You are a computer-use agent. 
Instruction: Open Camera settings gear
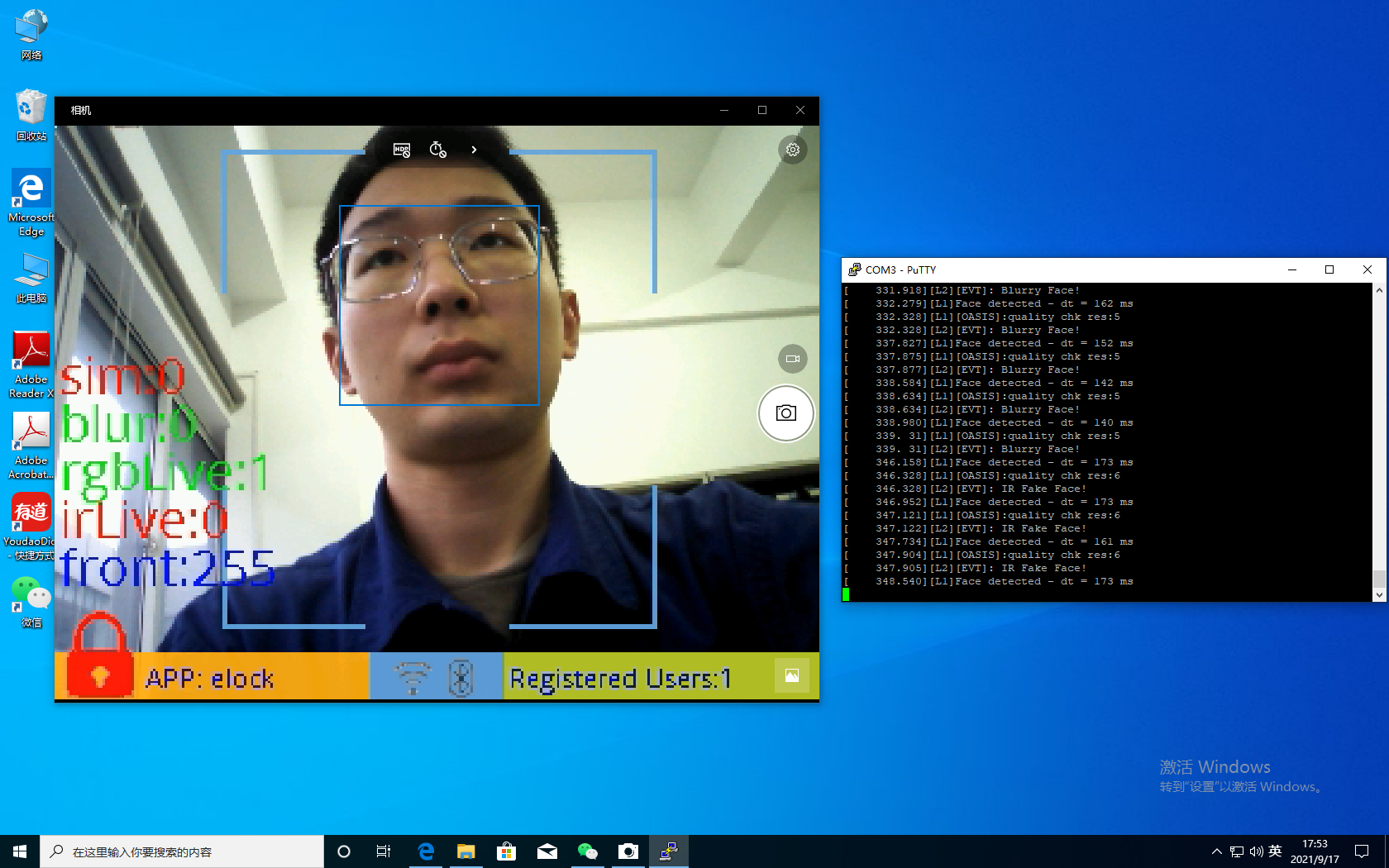[x=793, y=150]
